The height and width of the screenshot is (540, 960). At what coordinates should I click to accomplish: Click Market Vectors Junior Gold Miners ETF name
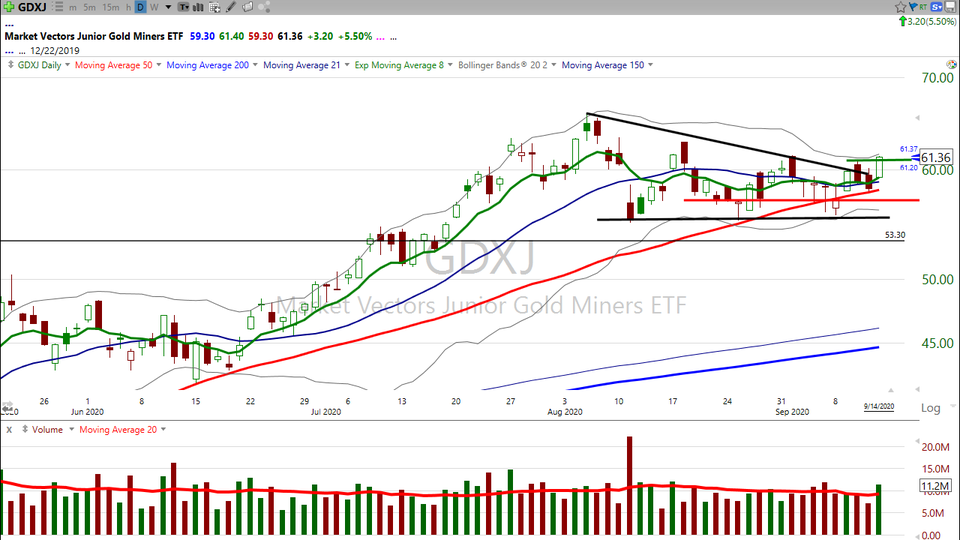click(94, 36)
